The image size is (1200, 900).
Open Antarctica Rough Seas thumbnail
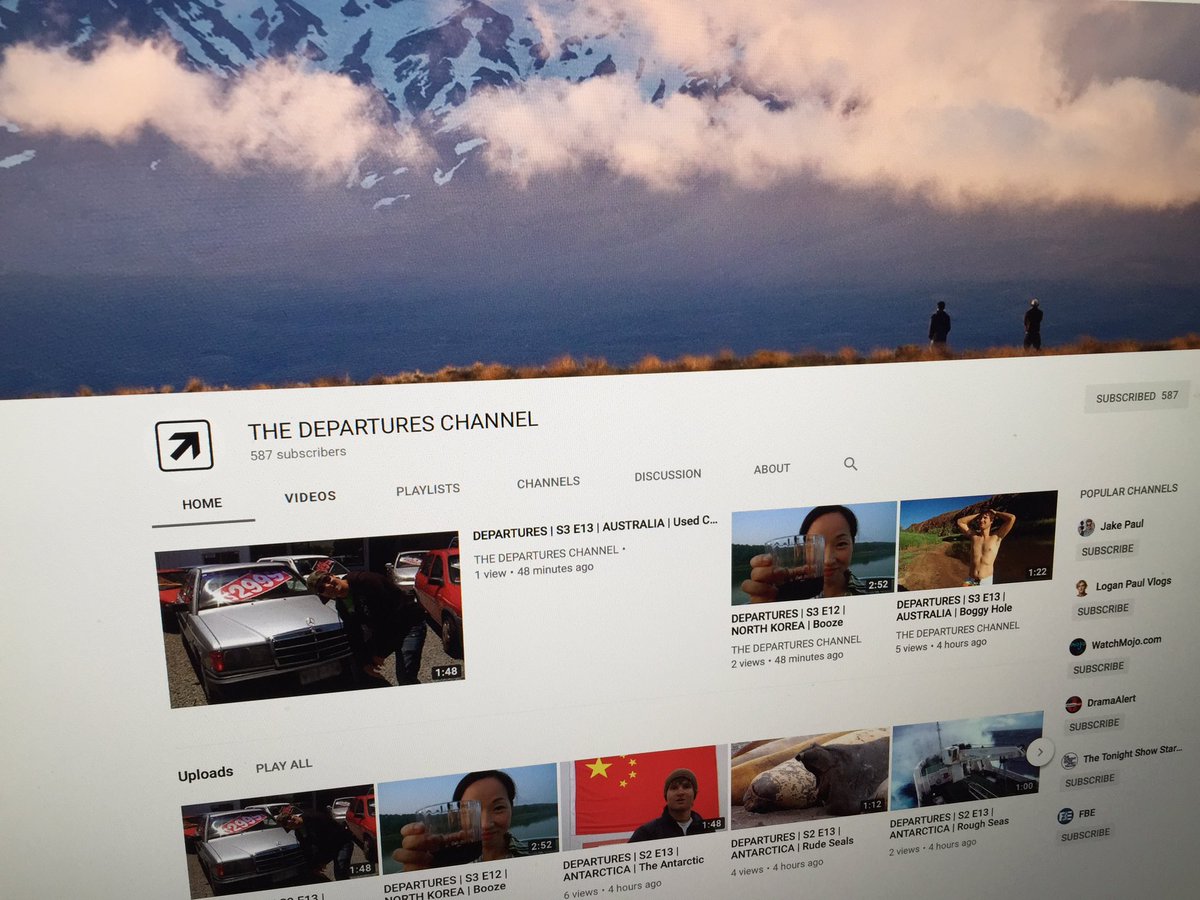coord(967,762)
